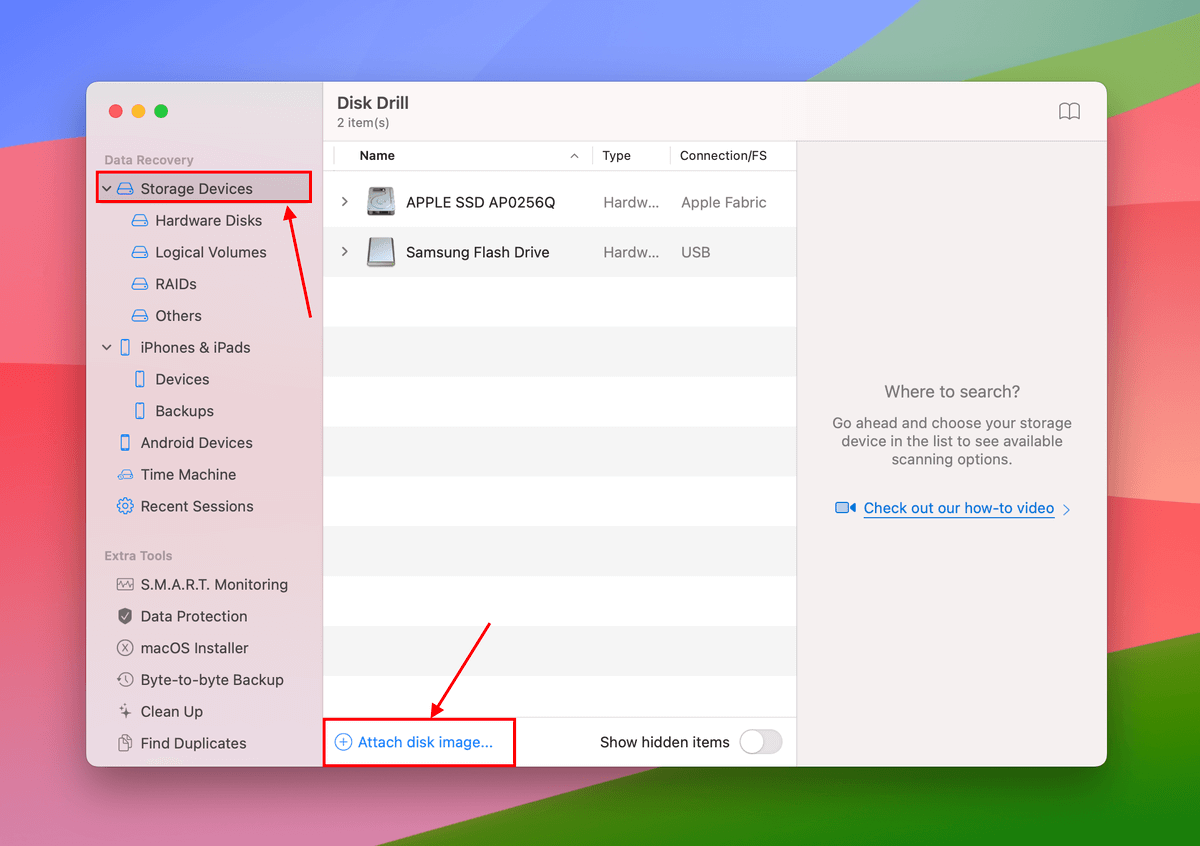Expand the APPLE SSD AP0256Q row
This screenshot has width=1200, height=846.
tap(345, 202)
